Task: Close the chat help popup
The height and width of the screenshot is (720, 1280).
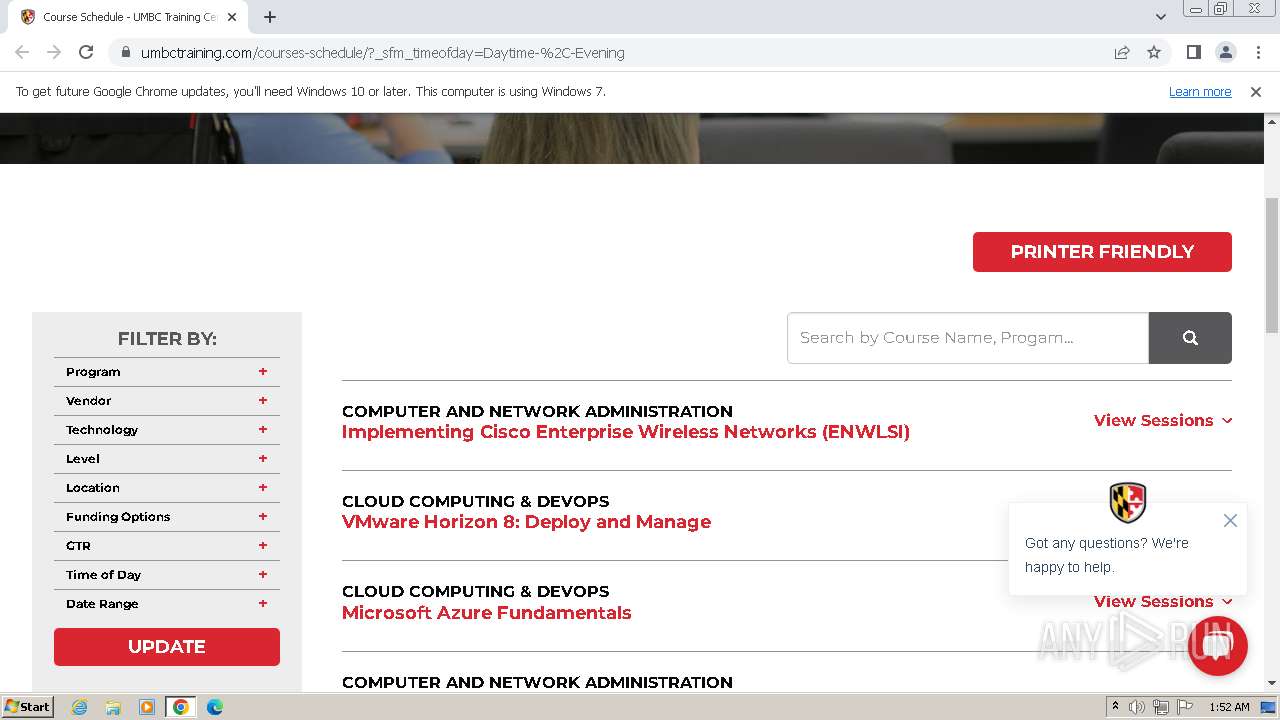Action: pyautogui.click(x=1230, y=521)
